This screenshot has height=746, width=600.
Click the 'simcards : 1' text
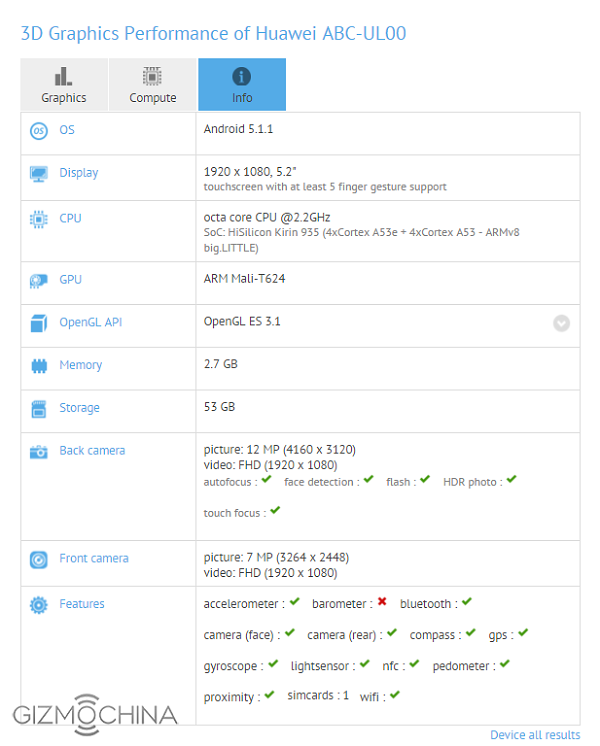coord(318,696)
